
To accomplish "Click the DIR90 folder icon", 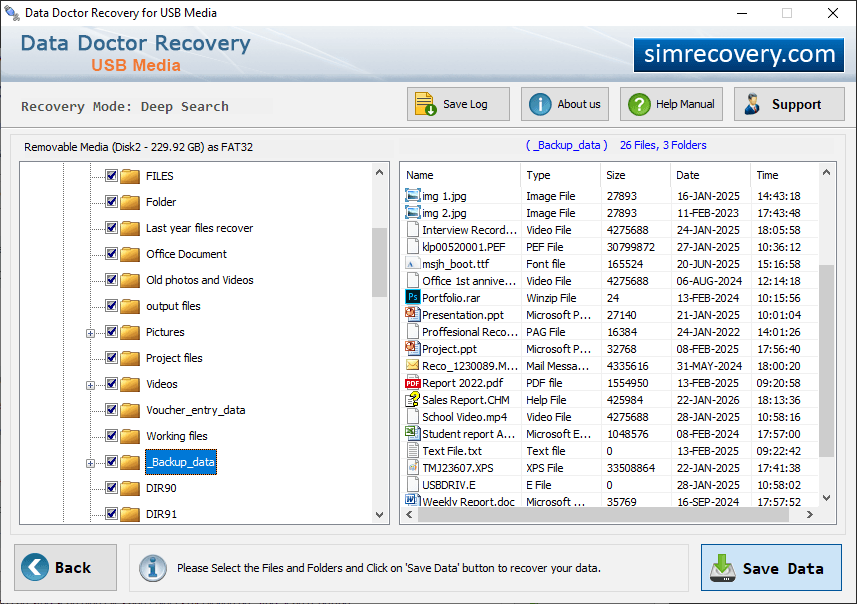I will [x=130, y=488].
